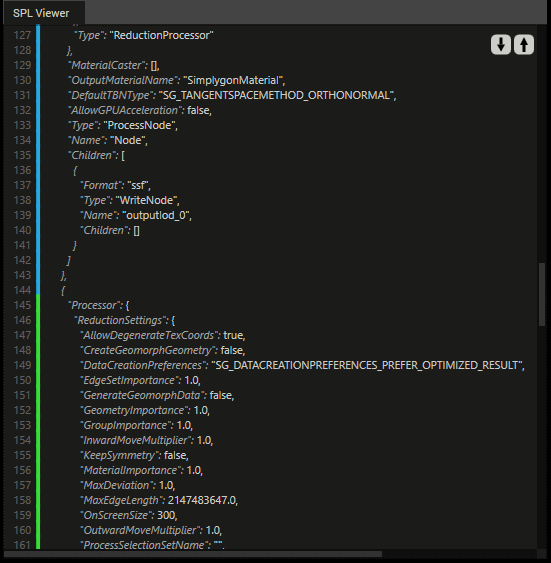Viewport: 551px width, 563px height.
Task: Click "KeepSymmetry" key
Action: tap(120, 455)
